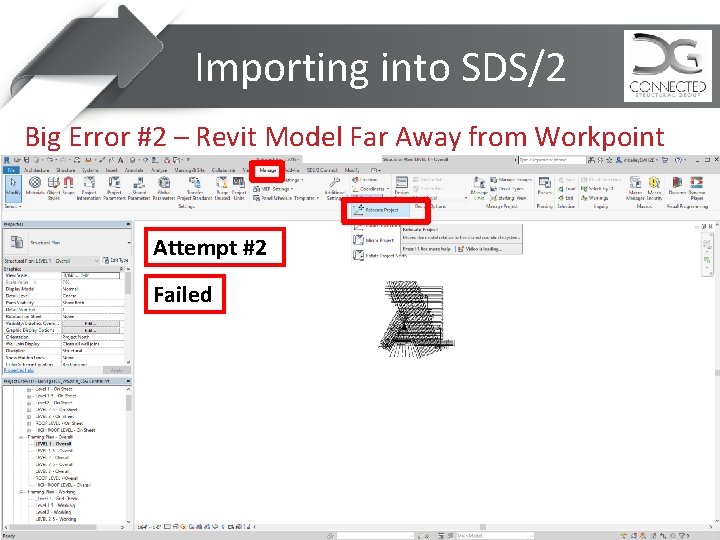This screenshot has width=720, height=540.
Task: Click the search keyword input field
Action: [x=552, y=160]
